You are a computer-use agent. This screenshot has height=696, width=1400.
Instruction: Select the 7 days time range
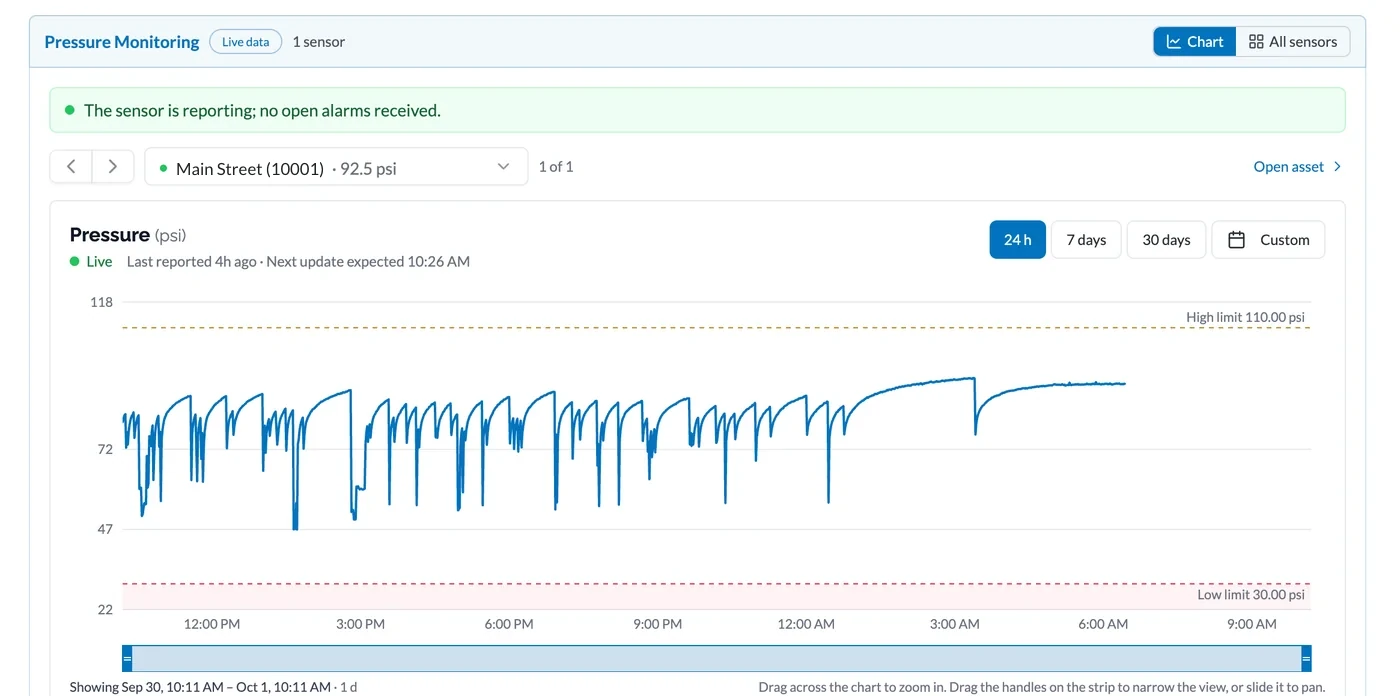click(x=1086, y=240)
